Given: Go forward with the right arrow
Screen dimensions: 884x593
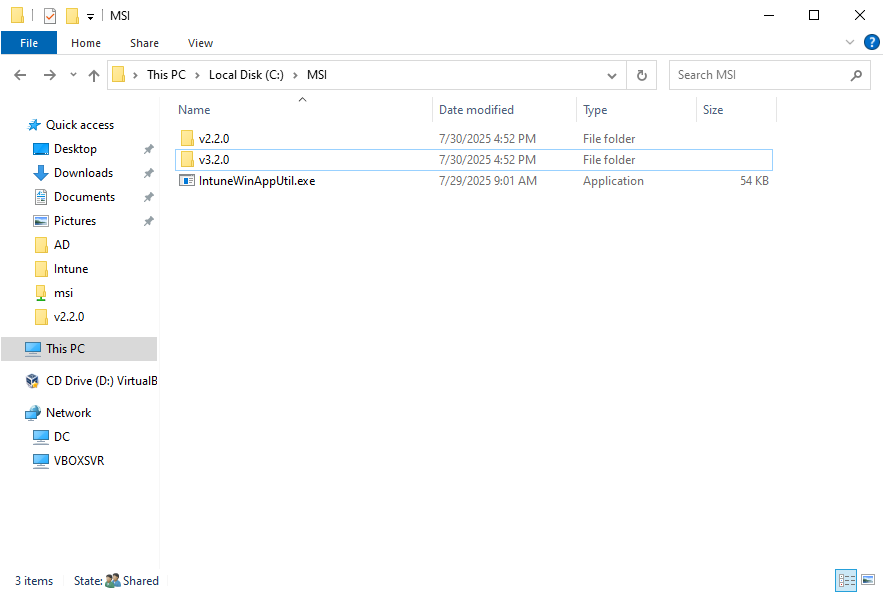Looking at the screenshot, I should [50, 75].
